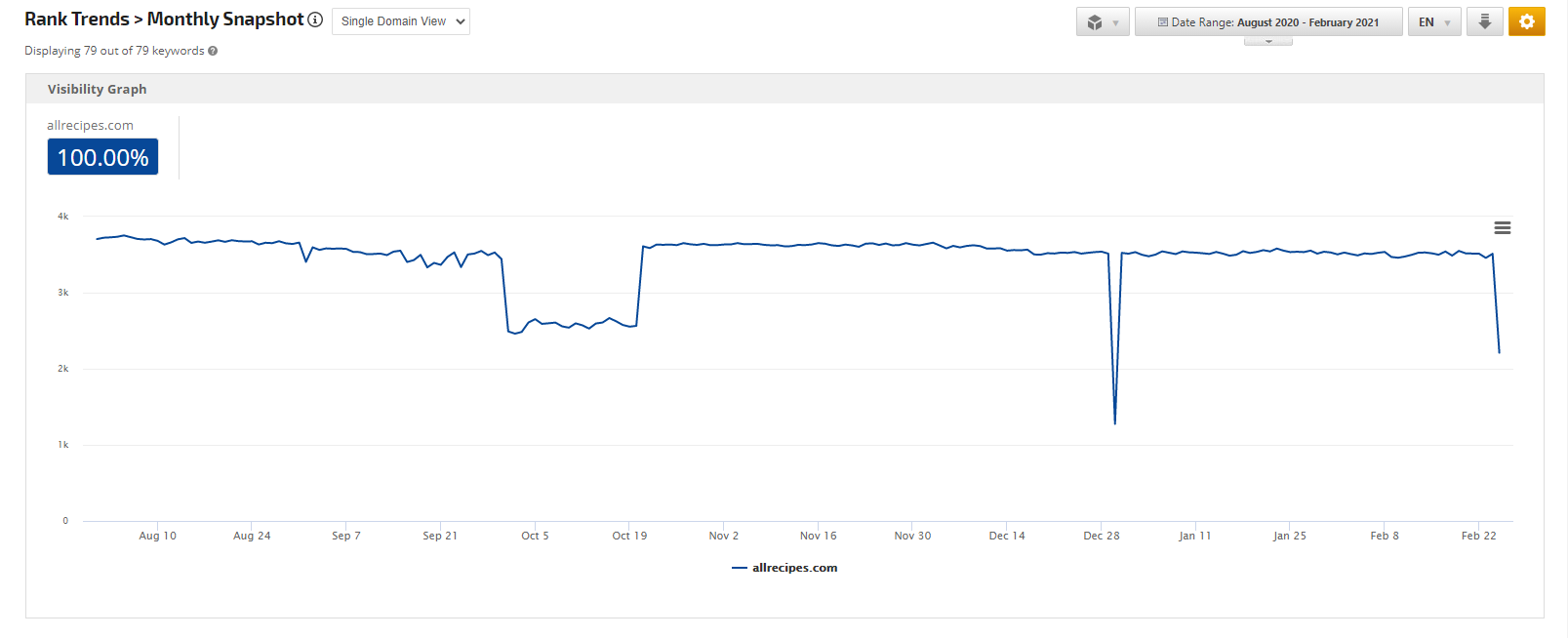
Task: Click the Rank Trends breadcrumb title
Action: coord(76,20)
